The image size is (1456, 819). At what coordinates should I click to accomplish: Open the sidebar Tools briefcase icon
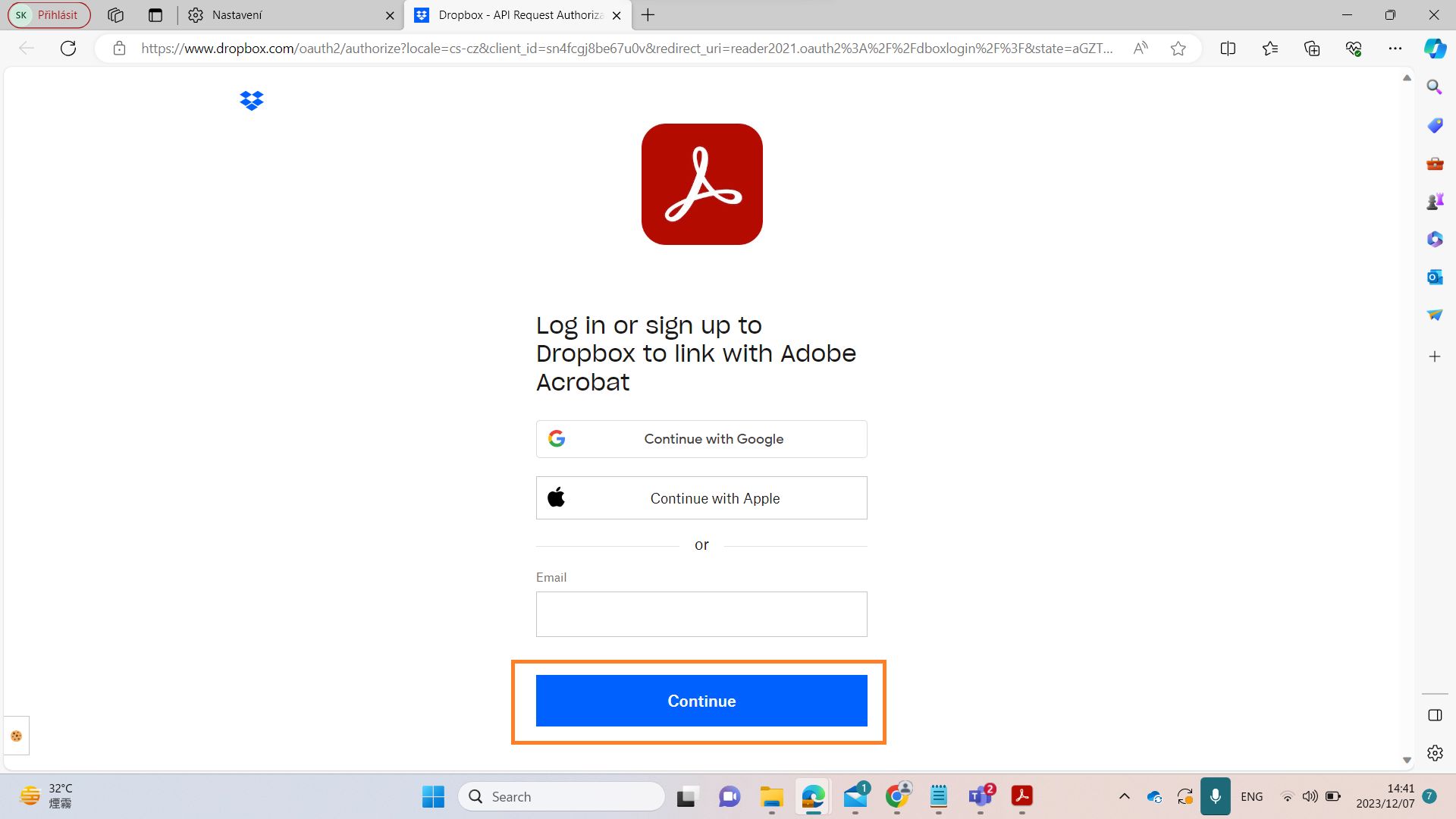(1434, 163)
